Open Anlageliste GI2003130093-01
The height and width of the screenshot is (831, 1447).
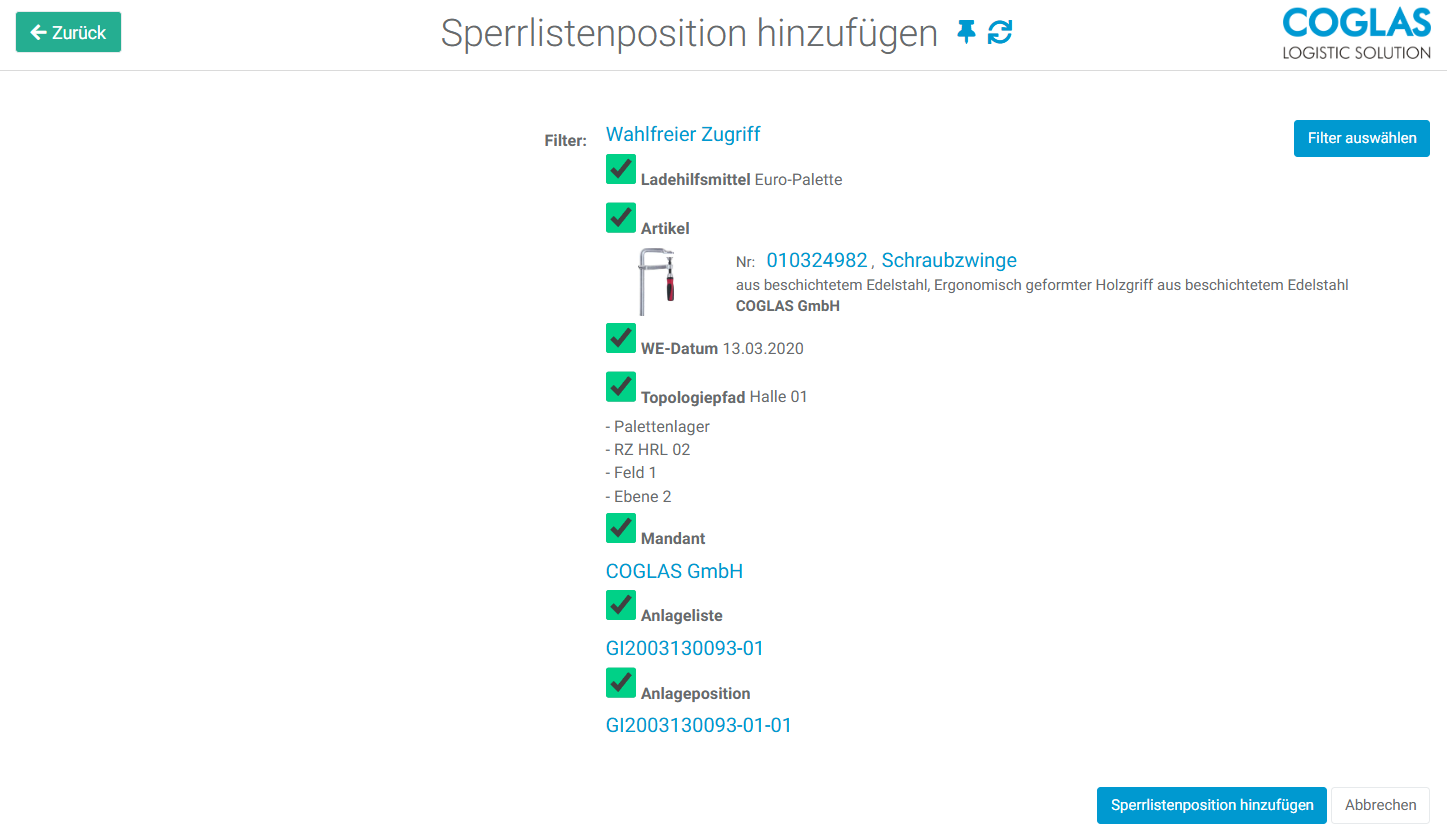point(684,648)
